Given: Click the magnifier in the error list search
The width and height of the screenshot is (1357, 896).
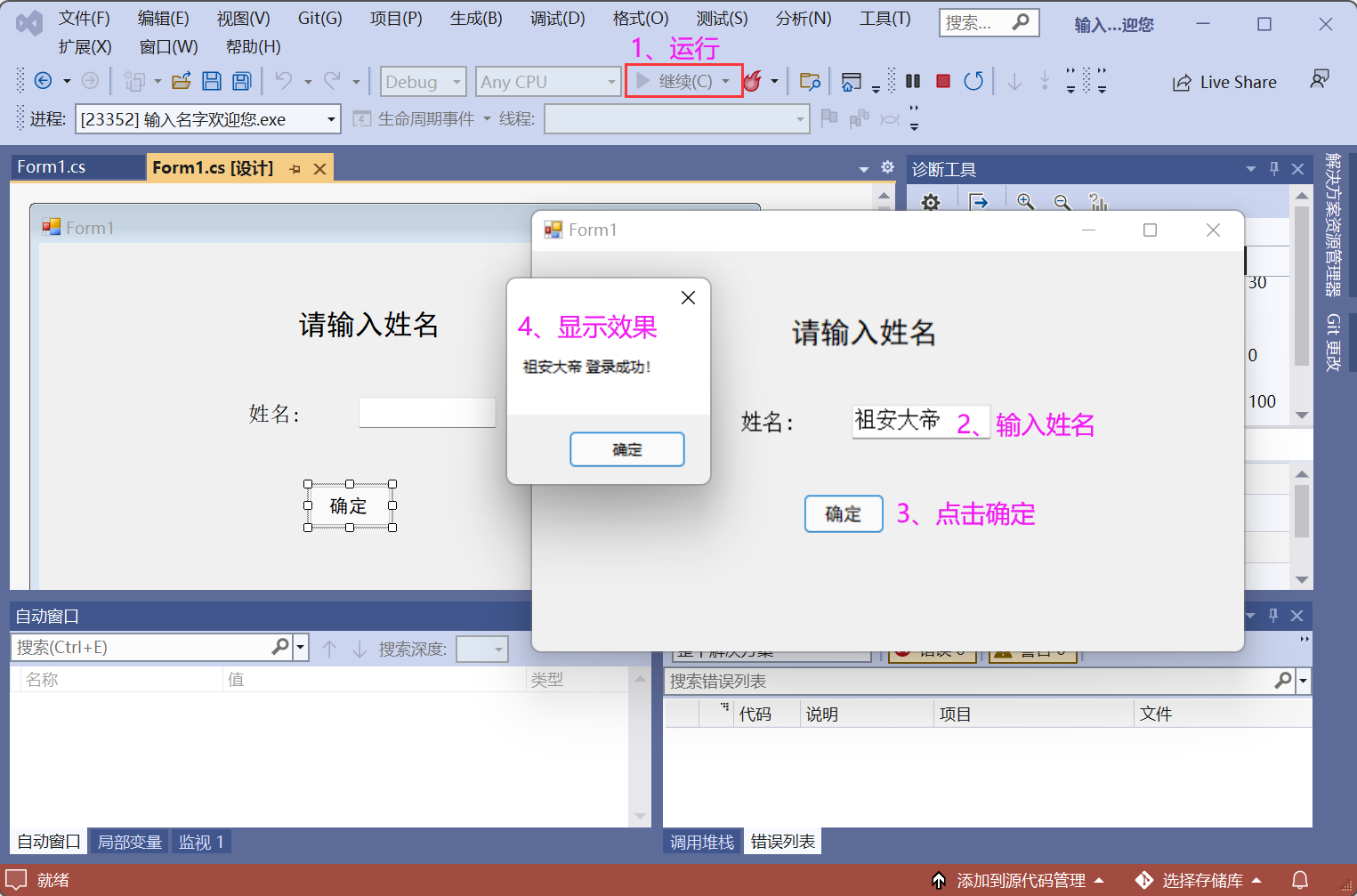Looking at the screenshot, I should 1283,681.
